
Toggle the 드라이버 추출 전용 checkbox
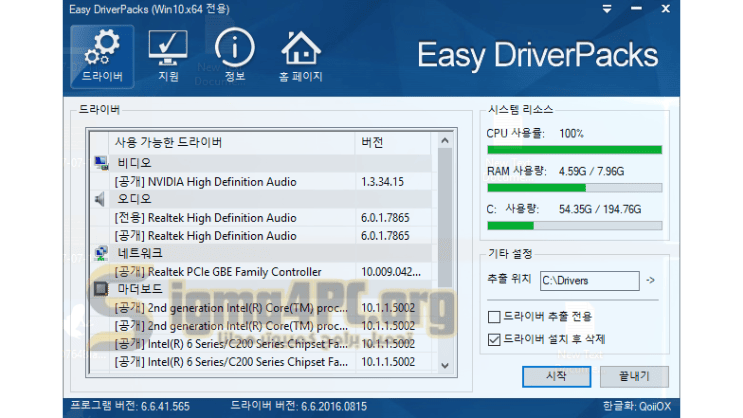click(x=494, y=317)
